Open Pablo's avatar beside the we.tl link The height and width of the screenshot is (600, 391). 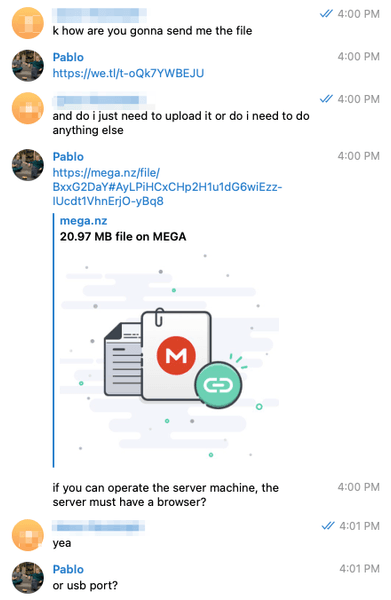point(28,65)
